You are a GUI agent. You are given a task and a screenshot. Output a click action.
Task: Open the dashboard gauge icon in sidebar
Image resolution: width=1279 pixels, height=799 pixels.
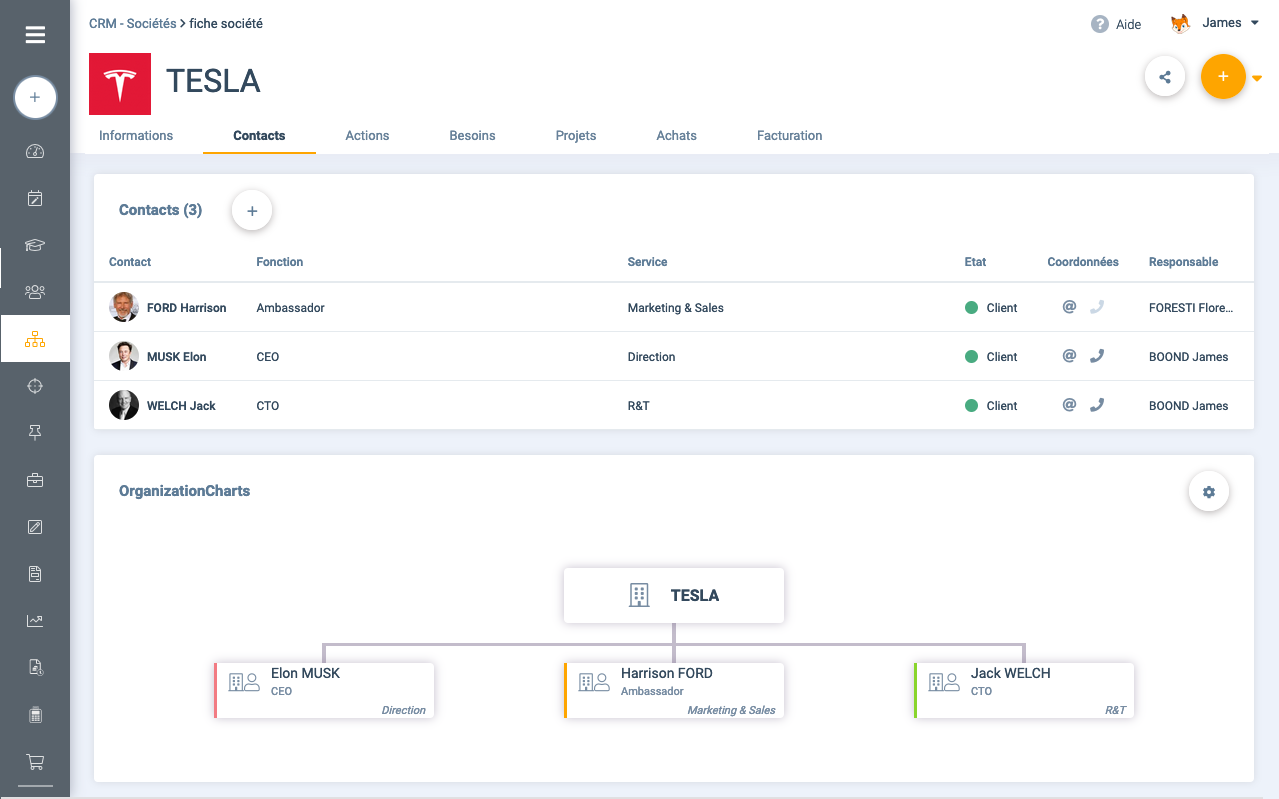(35, 152)
